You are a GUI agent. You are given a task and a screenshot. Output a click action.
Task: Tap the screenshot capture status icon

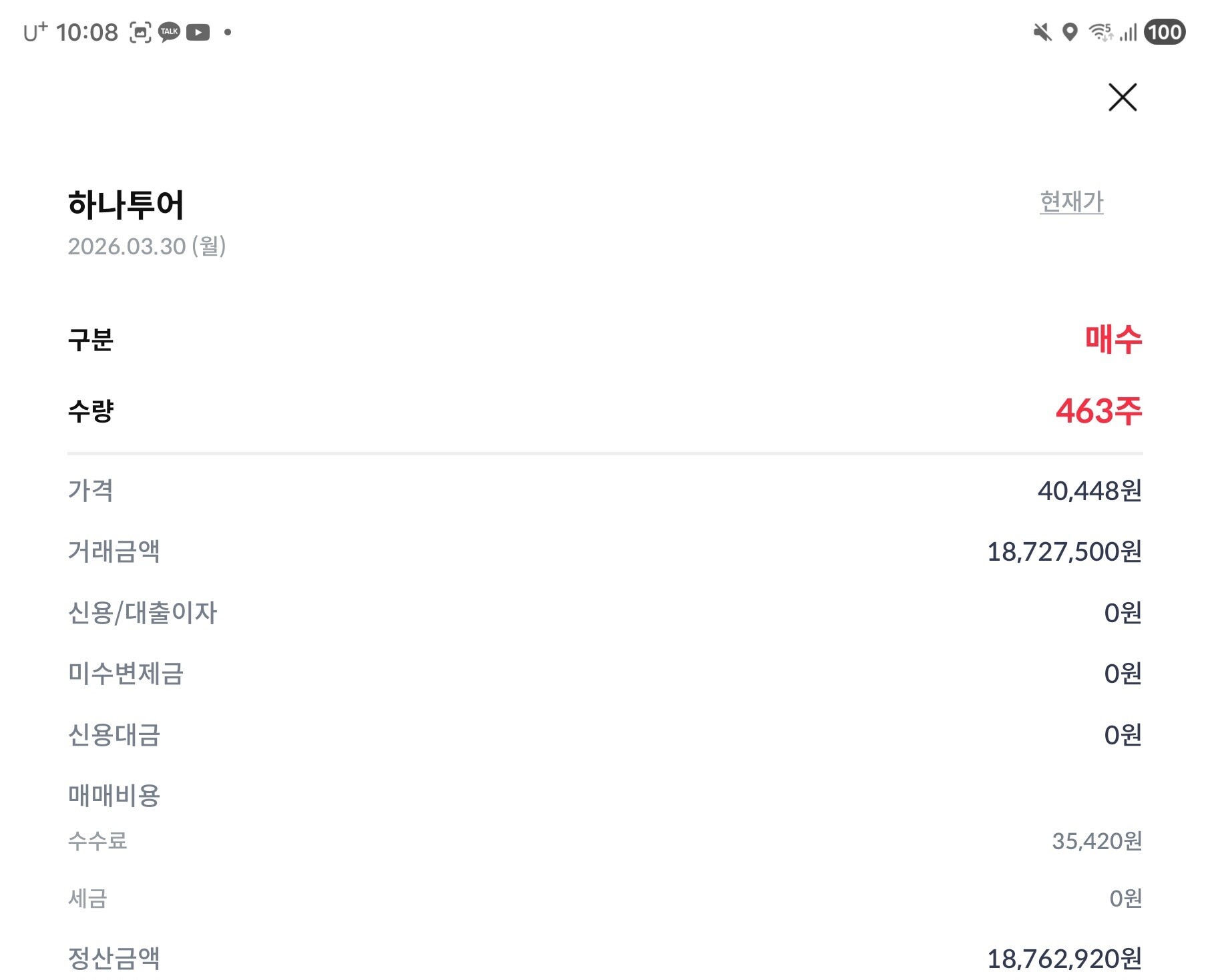140,32
